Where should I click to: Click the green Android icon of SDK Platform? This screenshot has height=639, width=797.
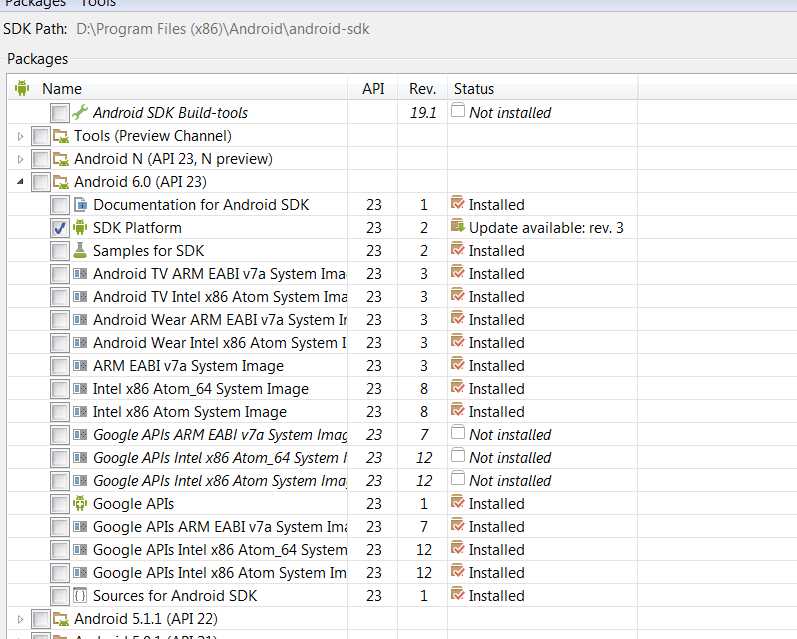(80, 227)
